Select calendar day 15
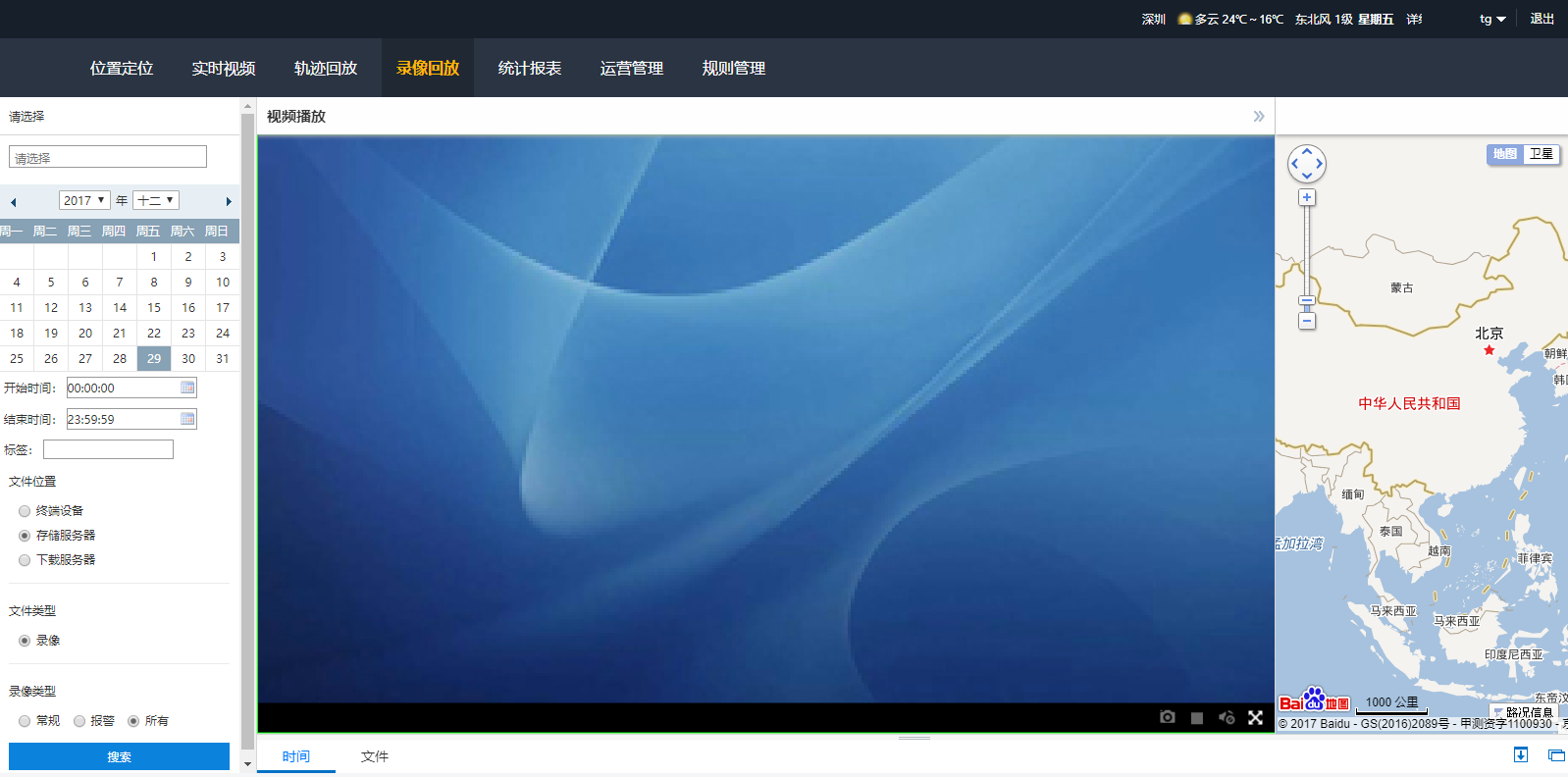The height and width of the screenshot is (777, 1568). [154, 307]
